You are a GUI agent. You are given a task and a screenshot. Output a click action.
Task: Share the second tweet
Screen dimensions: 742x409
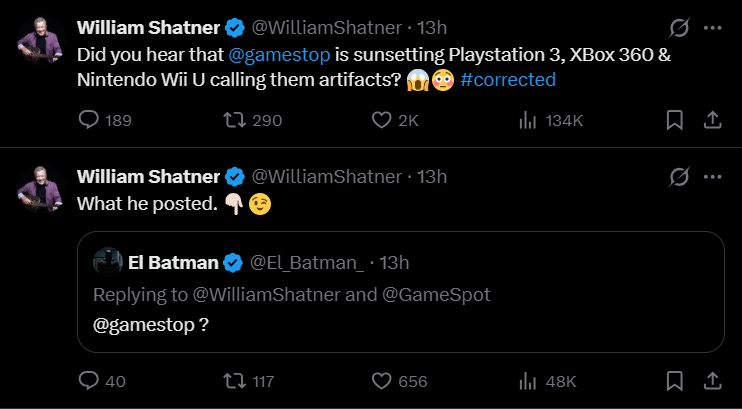[713, 381]
